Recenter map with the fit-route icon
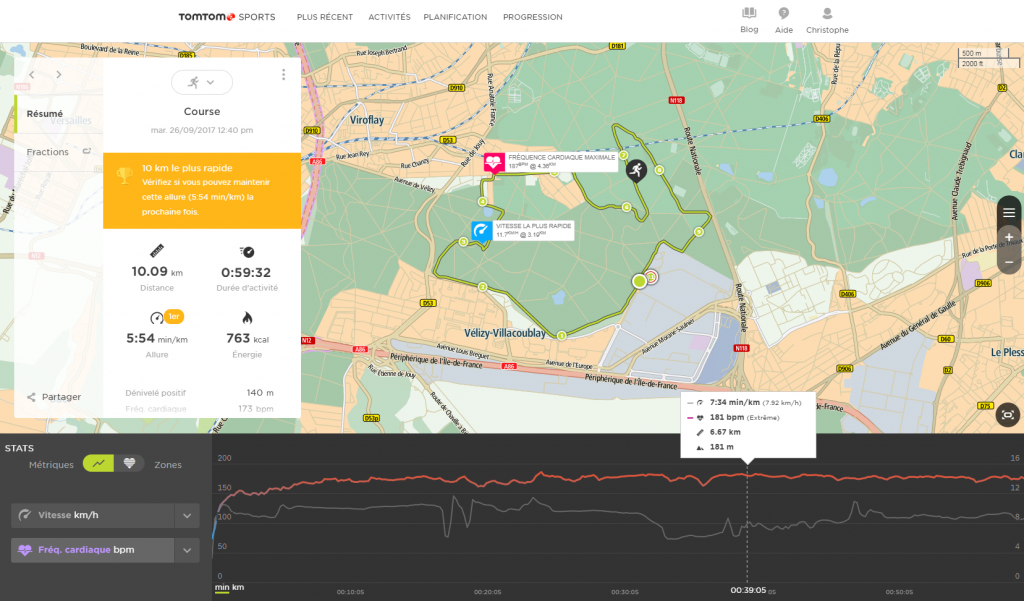Screen dimensions: 1024x601 point(1008,414)
